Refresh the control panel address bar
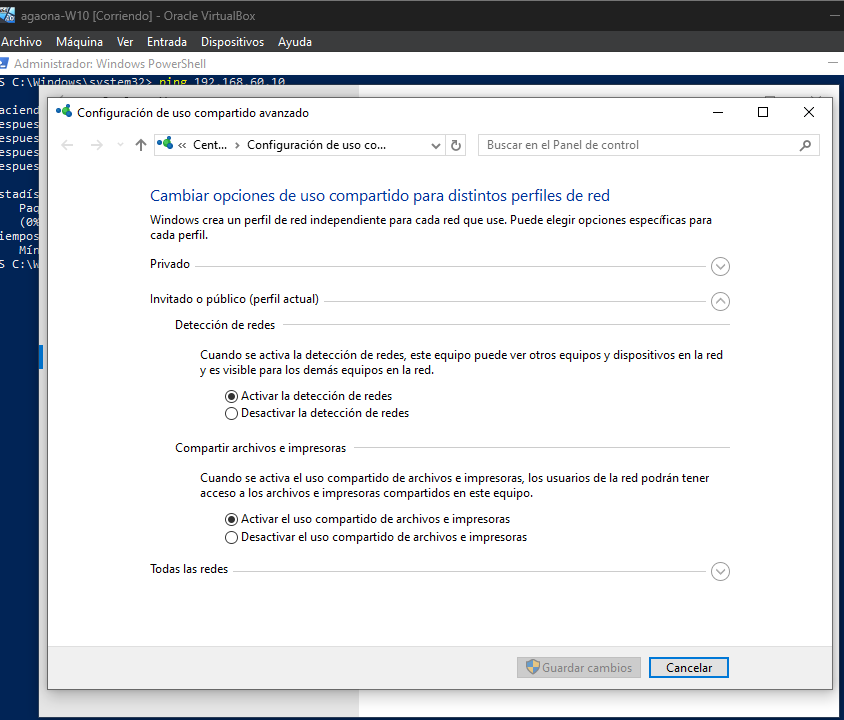This screenshot has width=844, height=720. coord(457,145)
